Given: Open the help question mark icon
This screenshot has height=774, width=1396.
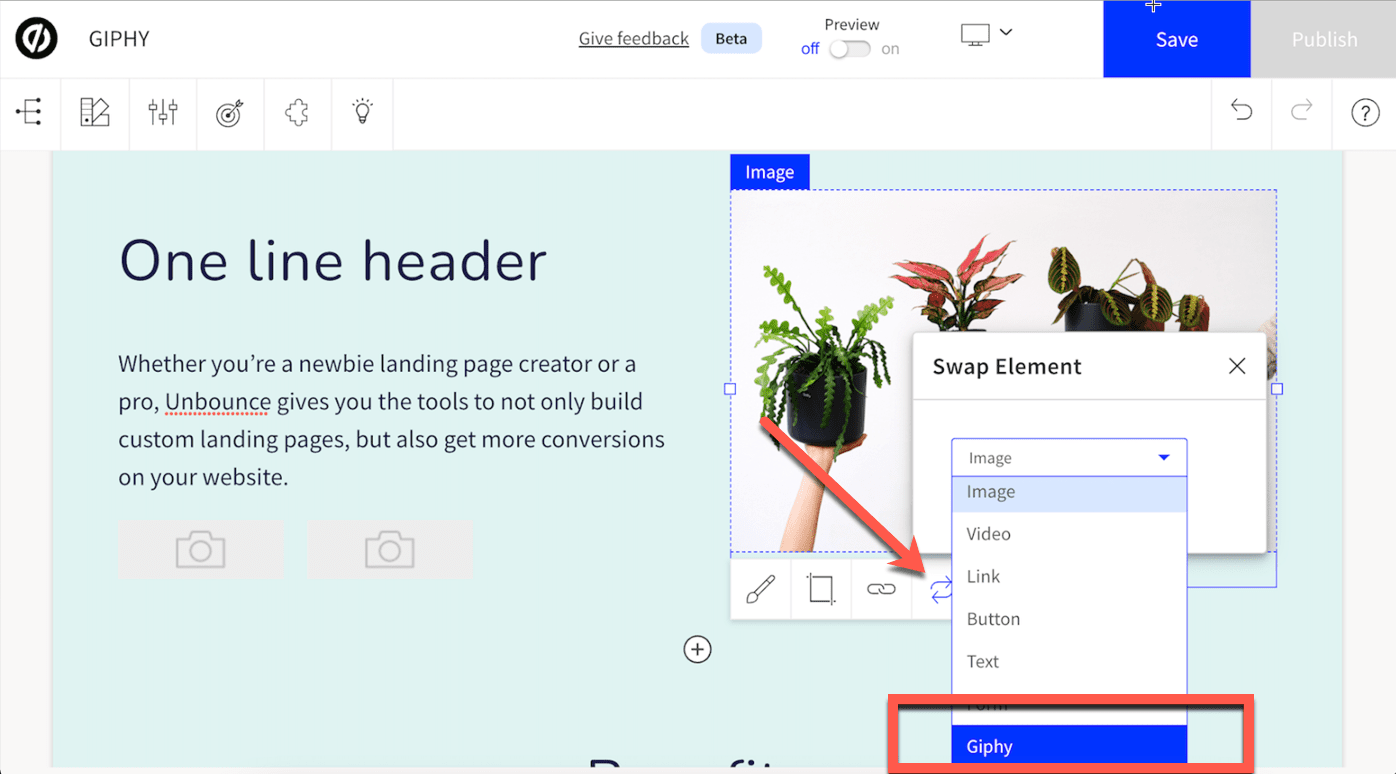Looking at the screenshot, I should click(x=1365, y=113).
